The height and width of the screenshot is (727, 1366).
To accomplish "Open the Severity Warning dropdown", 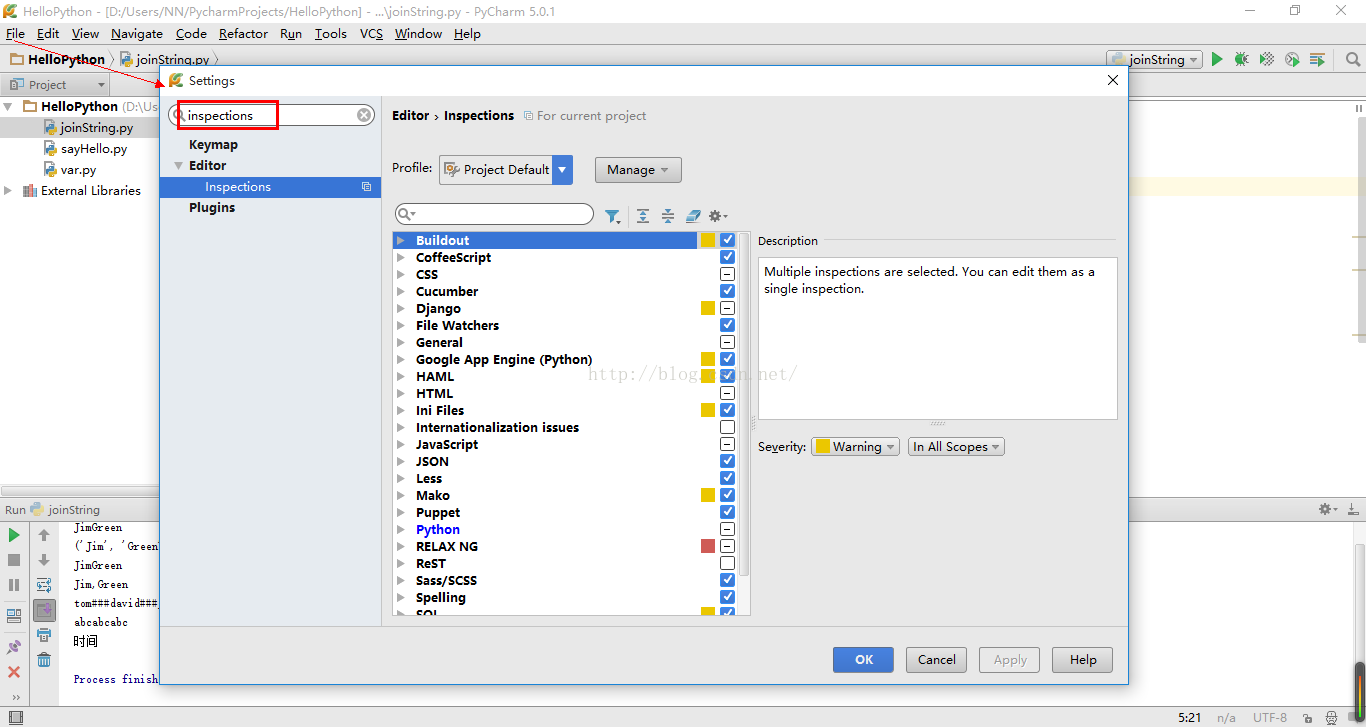I will 855,447.
